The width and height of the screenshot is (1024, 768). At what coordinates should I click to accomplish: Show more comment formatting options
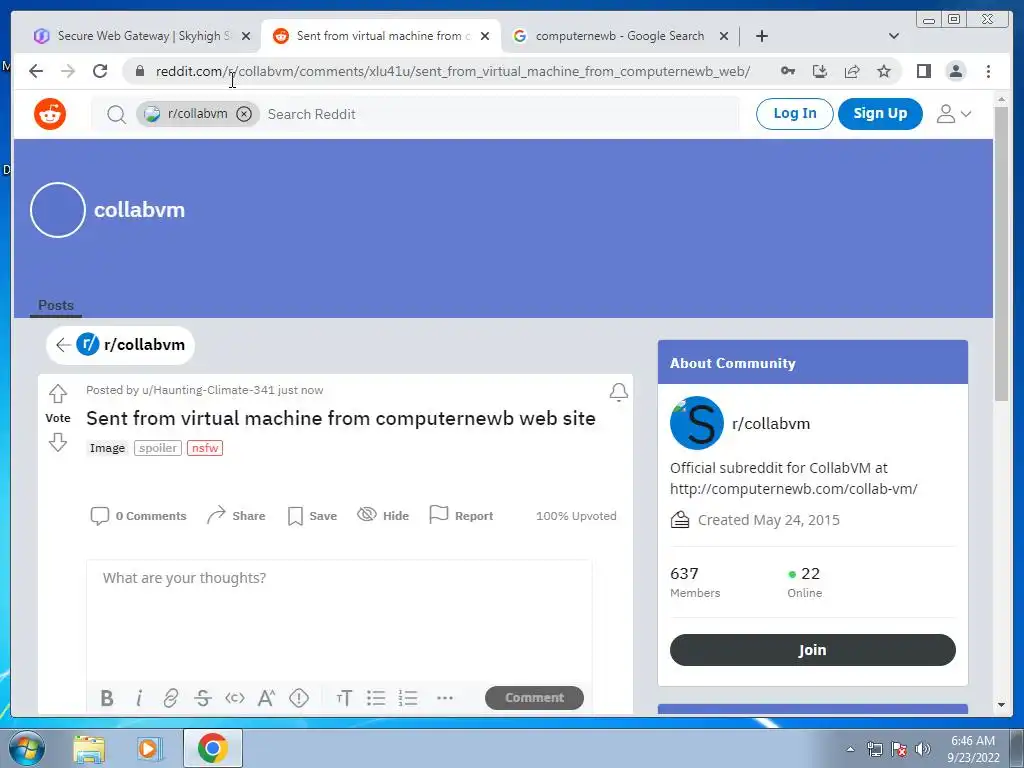(x=445, y=698)
